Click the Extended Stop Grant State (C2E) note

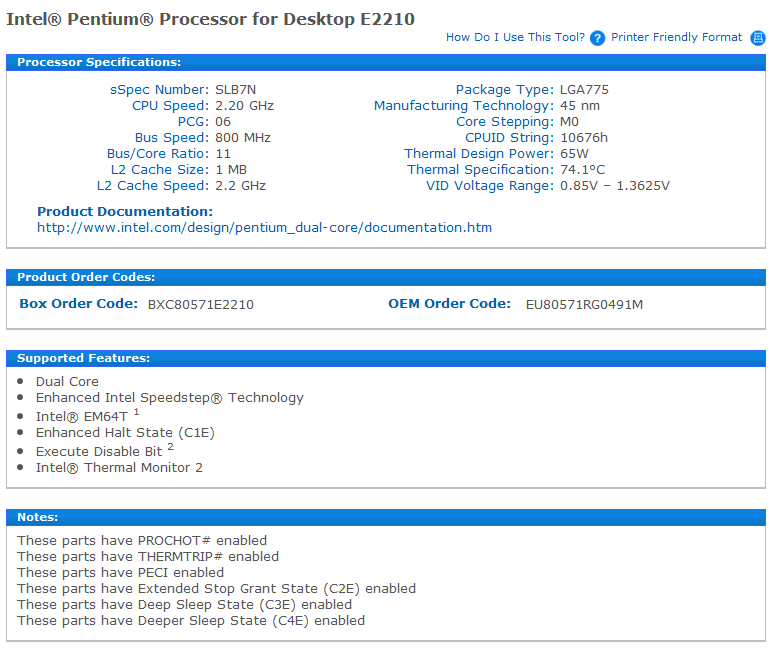coord(217,589)
